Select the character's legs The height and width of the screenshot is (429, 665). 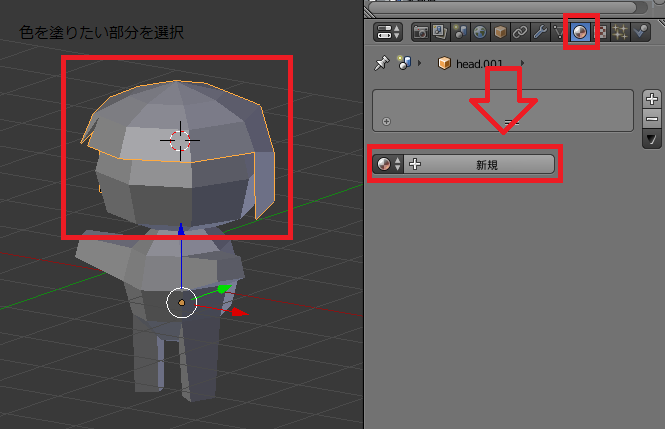(x=178, y=360)
